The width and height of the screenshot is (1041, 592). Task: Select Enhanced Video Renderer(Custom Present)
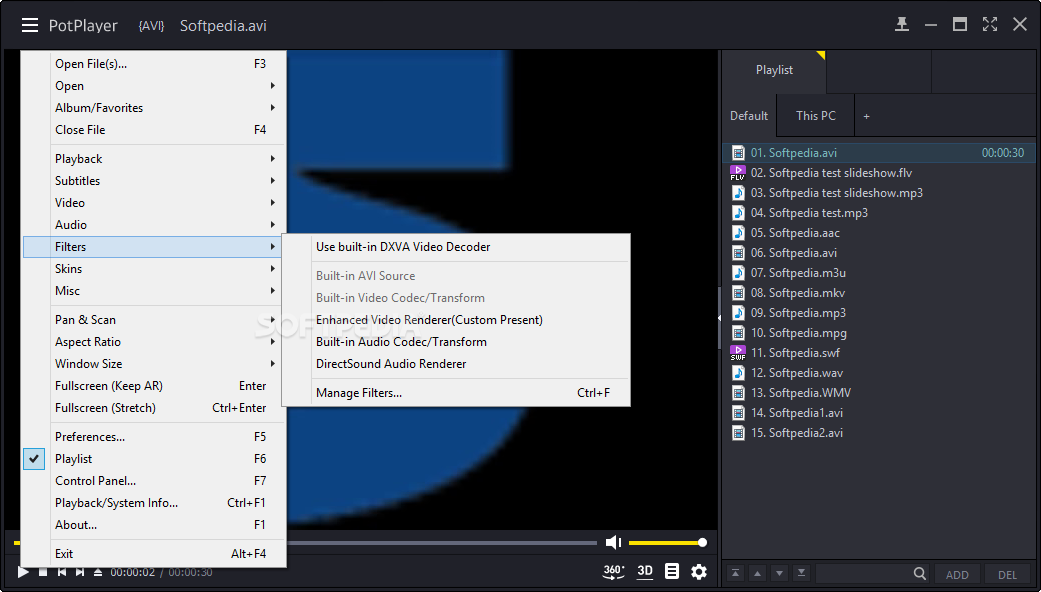(x=456, y=320)
